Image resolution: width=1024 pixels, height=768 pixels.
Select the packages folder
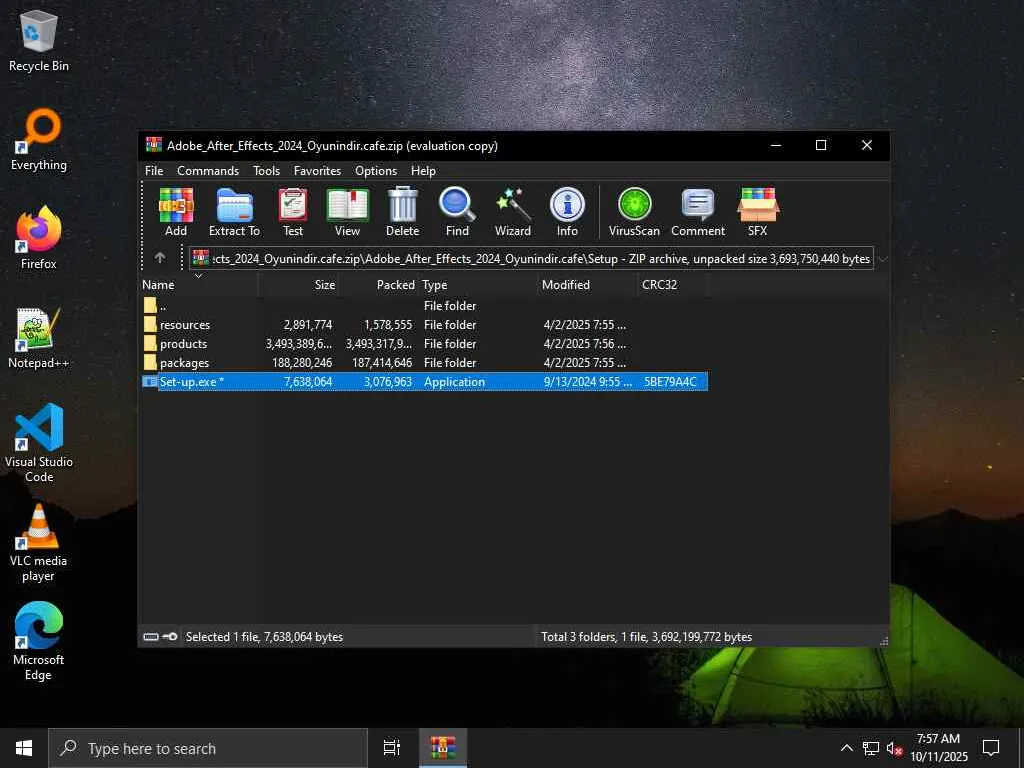point(424,362)
